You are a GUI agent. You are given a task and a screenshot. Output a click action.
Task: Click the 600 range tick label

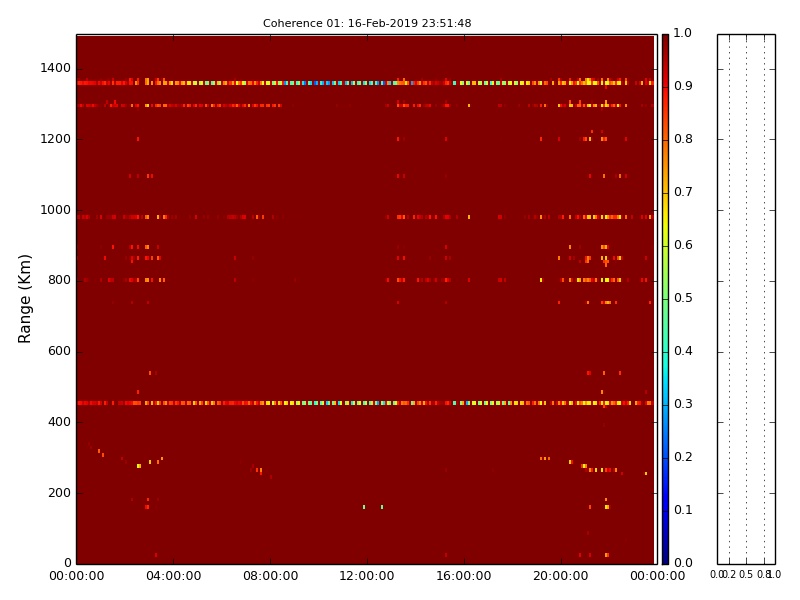(59, 352)
